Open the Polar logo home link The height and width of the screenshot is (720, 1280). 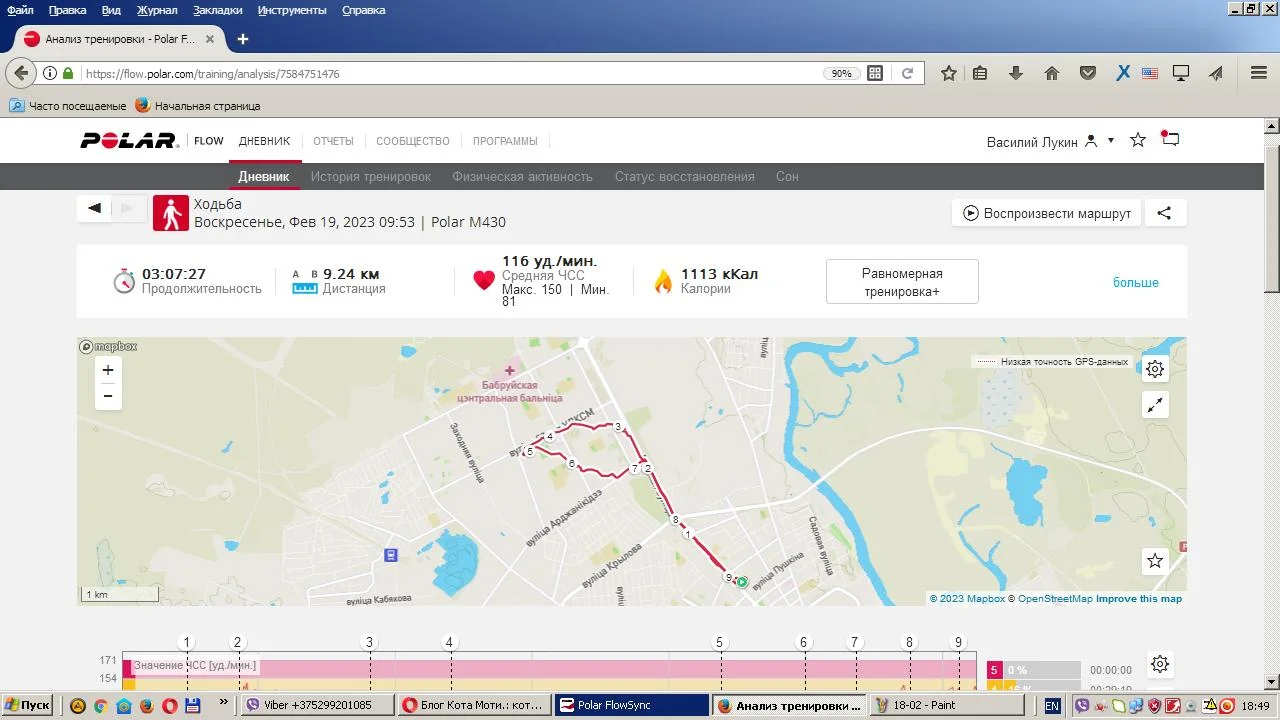pos(129,141)
